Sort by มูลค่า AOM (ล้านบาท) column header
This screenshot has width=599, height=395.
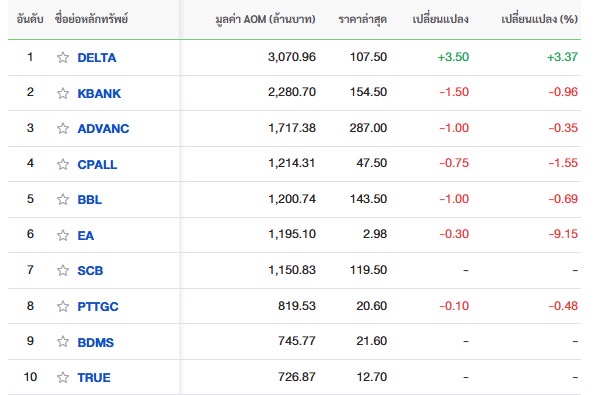[x=266, y=19]
